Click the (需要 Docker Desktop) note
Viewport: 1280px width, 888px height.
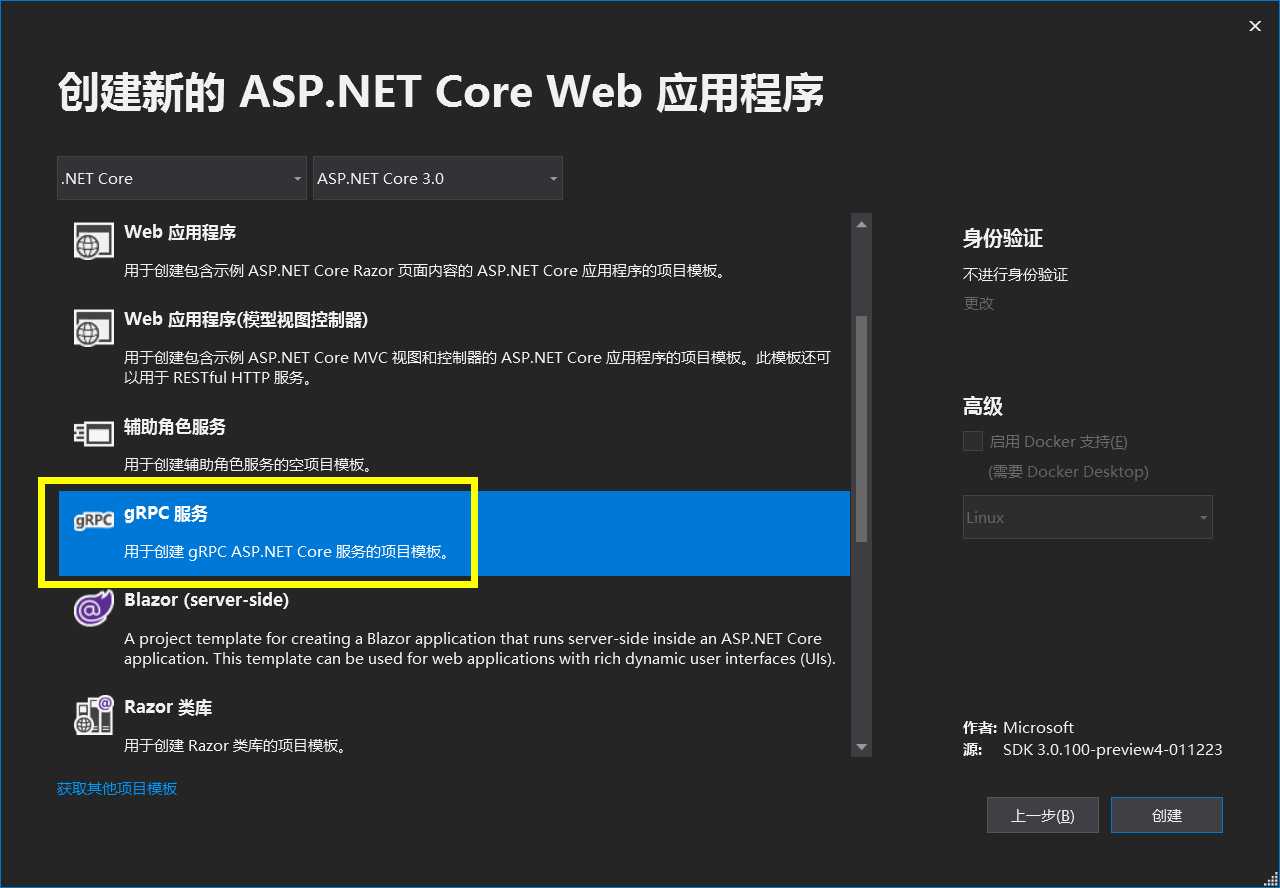(1068, 471)
